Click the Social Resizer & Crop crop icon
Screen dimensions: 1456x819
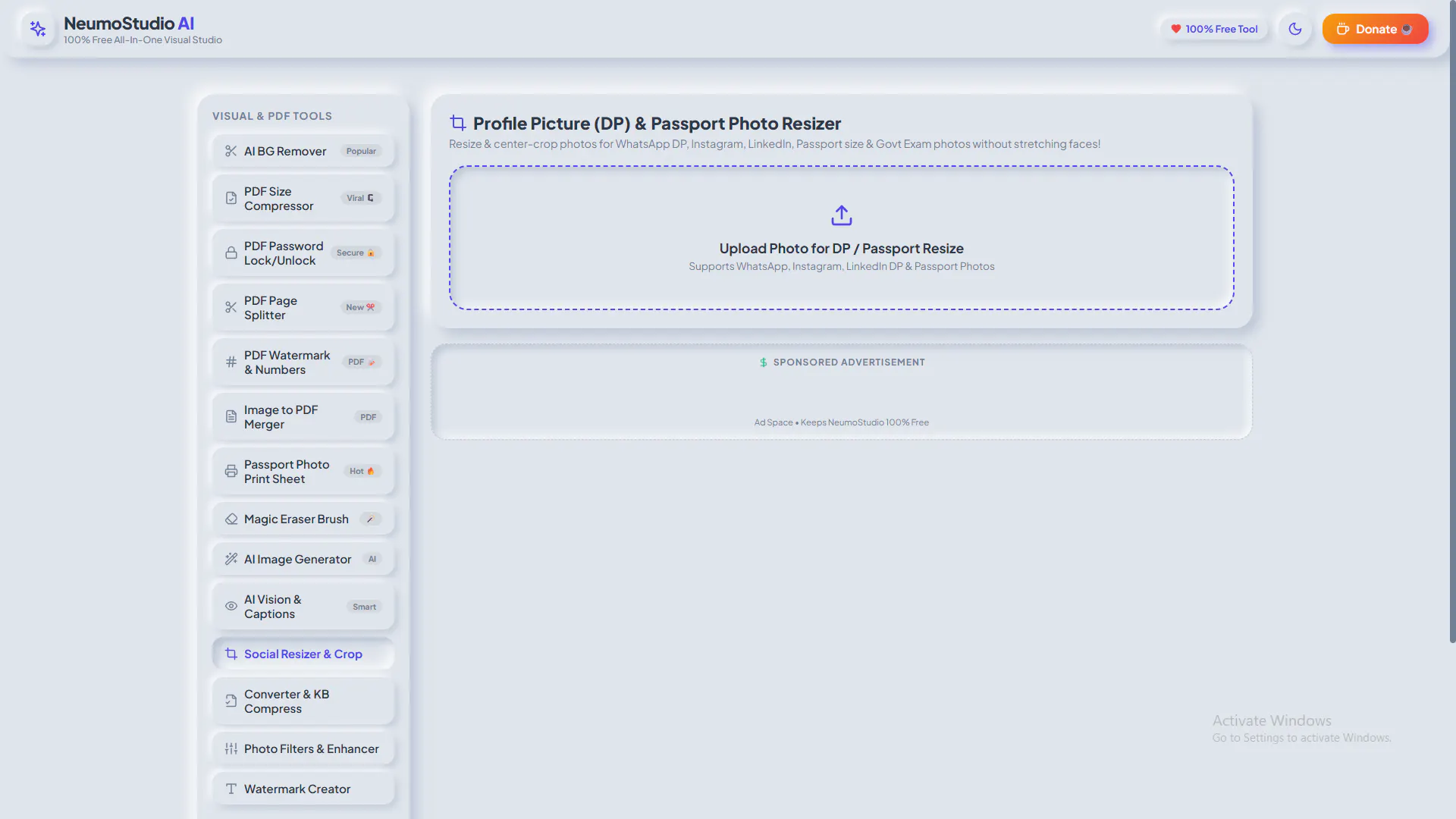pos(231,654)
